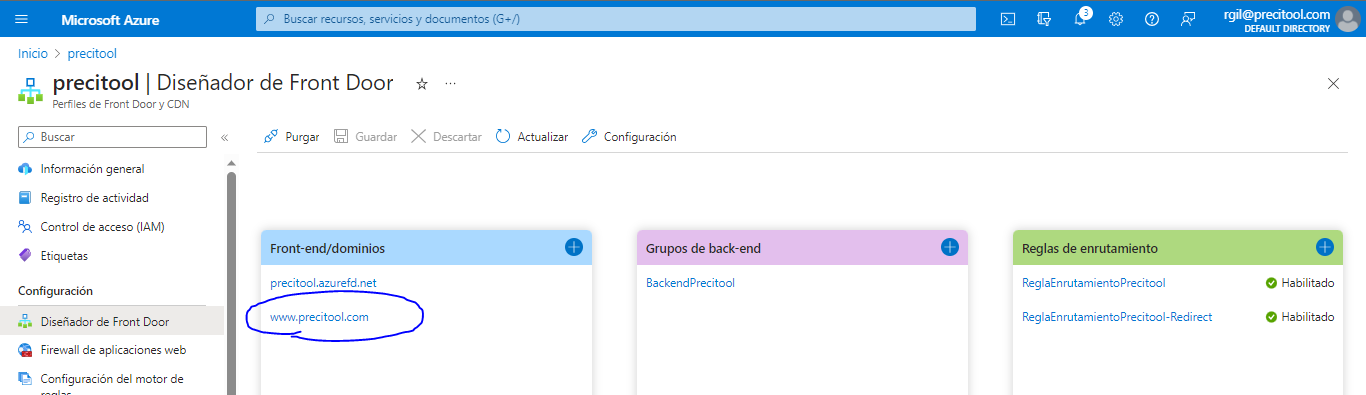Open account avatar for rgil@precitool.com

(1348, 19)
